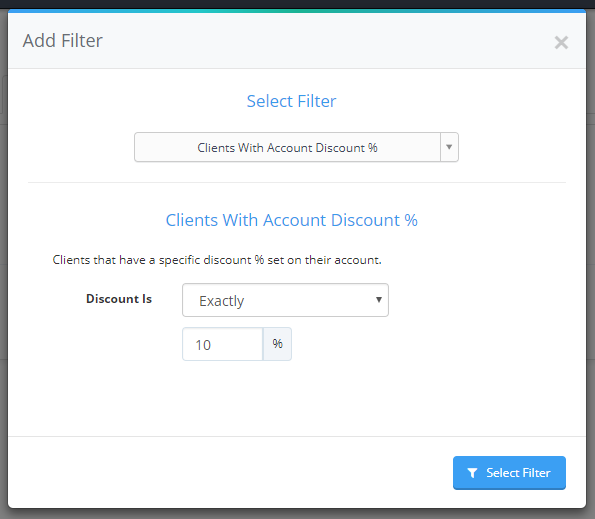
Task: Click the dimmed backdrop right of the dialog
Action: click(x=591, y=266)
